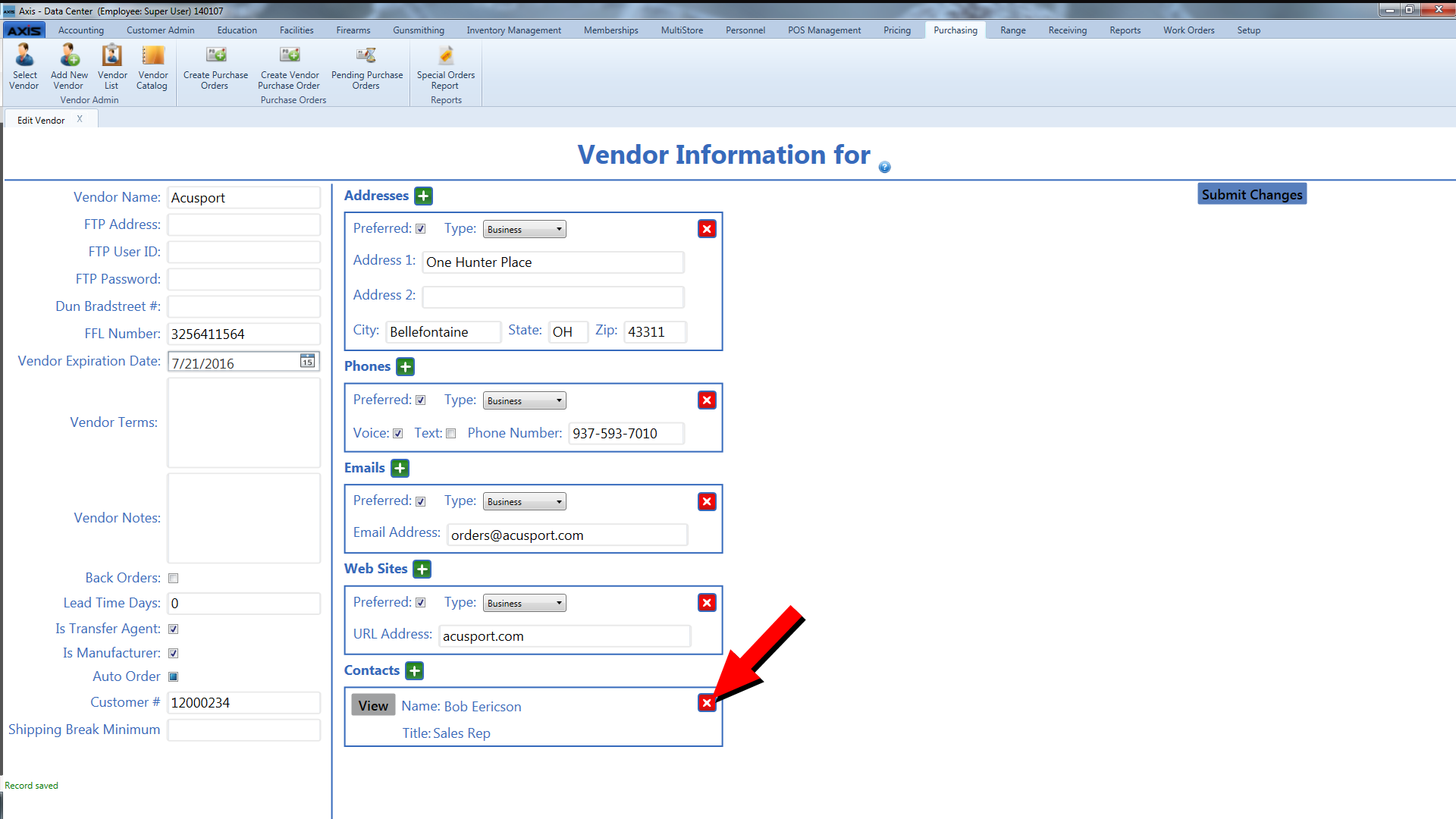Click the City field showing Bellefontaine

click(x=443, y=332)
